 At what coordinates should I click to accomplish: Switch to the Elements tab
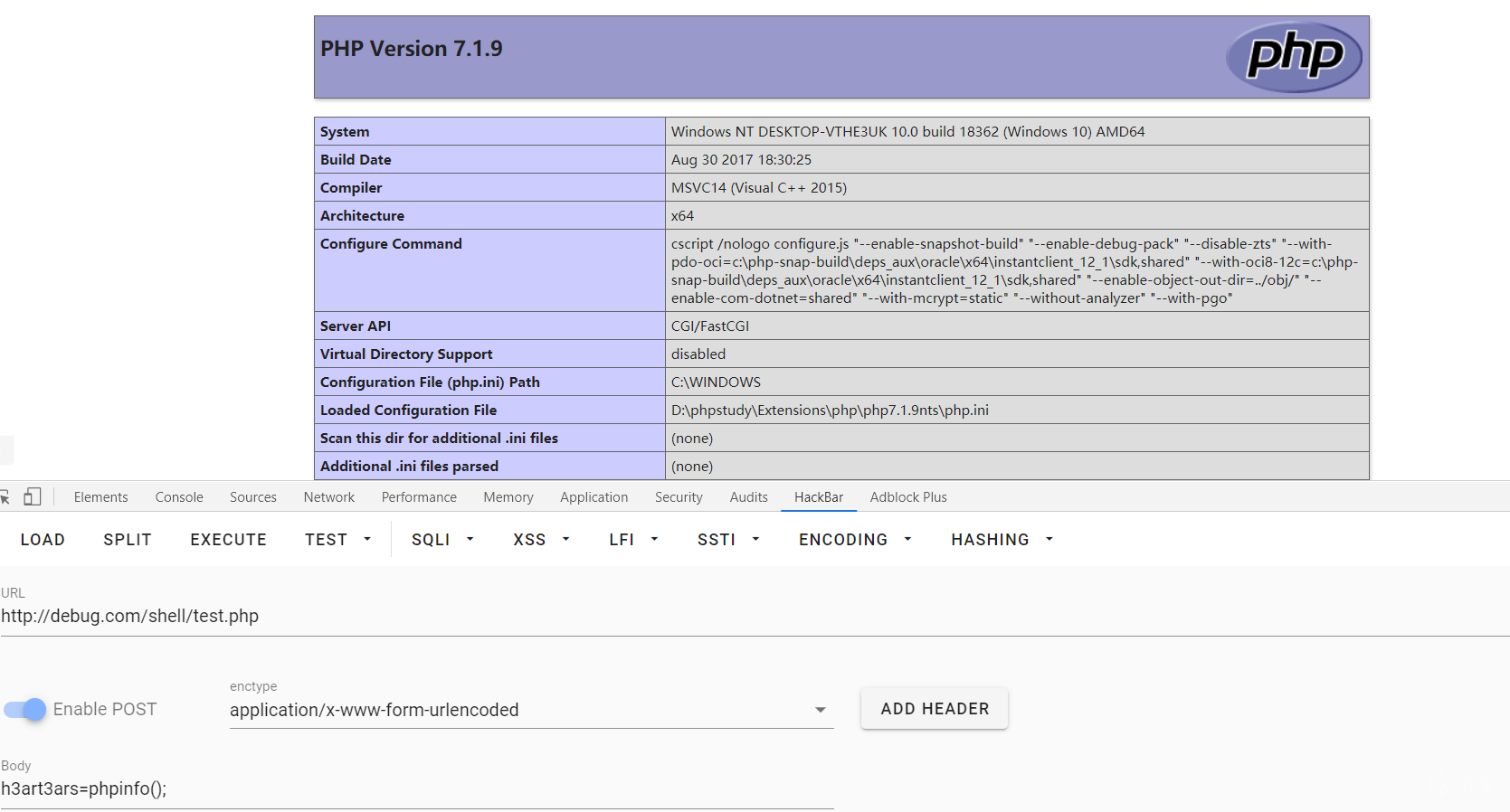click(100, 497)
